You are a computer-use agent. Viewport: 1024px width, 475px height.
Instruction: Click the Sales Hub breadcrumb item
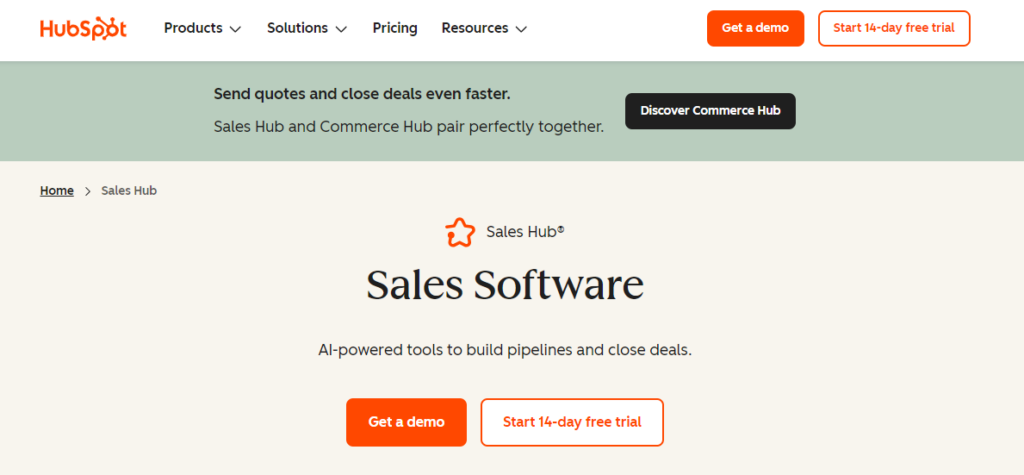click(x=129, y=191)
